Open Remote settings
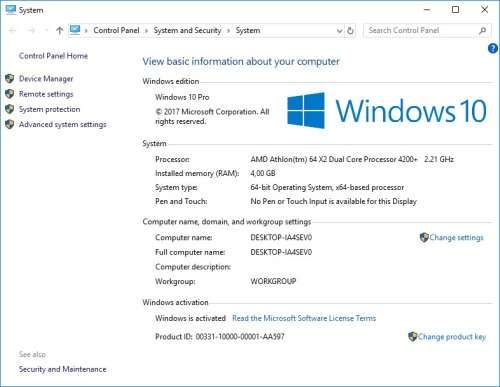Image resolution: width=500 pixels, height=387 pixels. coord(46,94)
